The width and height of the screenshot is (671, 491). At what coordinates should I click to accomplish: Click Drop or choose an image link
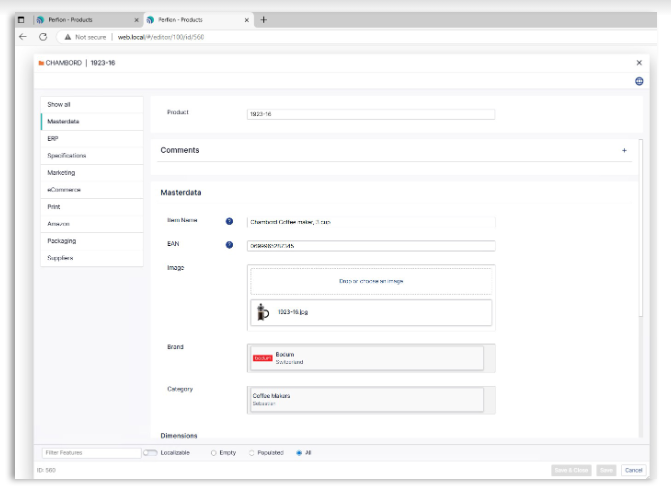[371, 281]
